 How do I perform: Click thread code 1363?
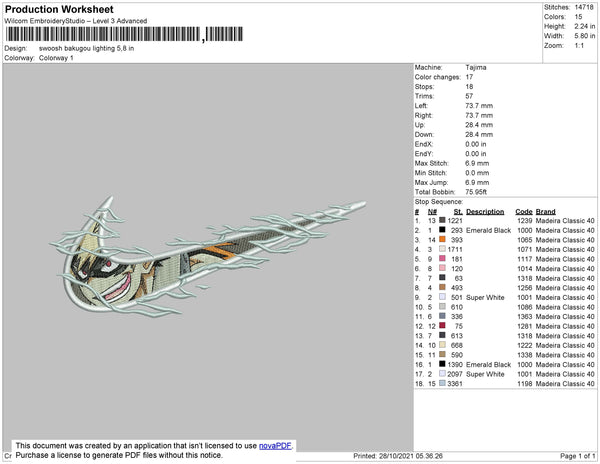(525, 316)
